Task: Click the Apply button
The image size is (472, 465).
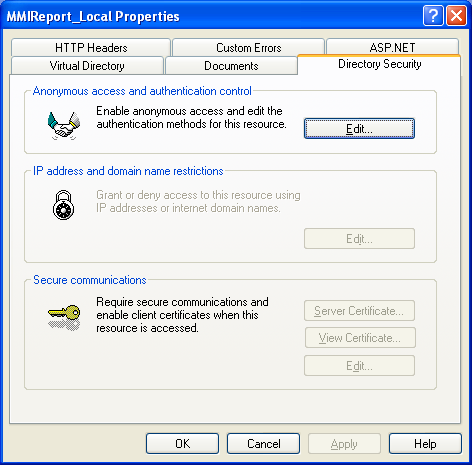Action: point(344,444)
